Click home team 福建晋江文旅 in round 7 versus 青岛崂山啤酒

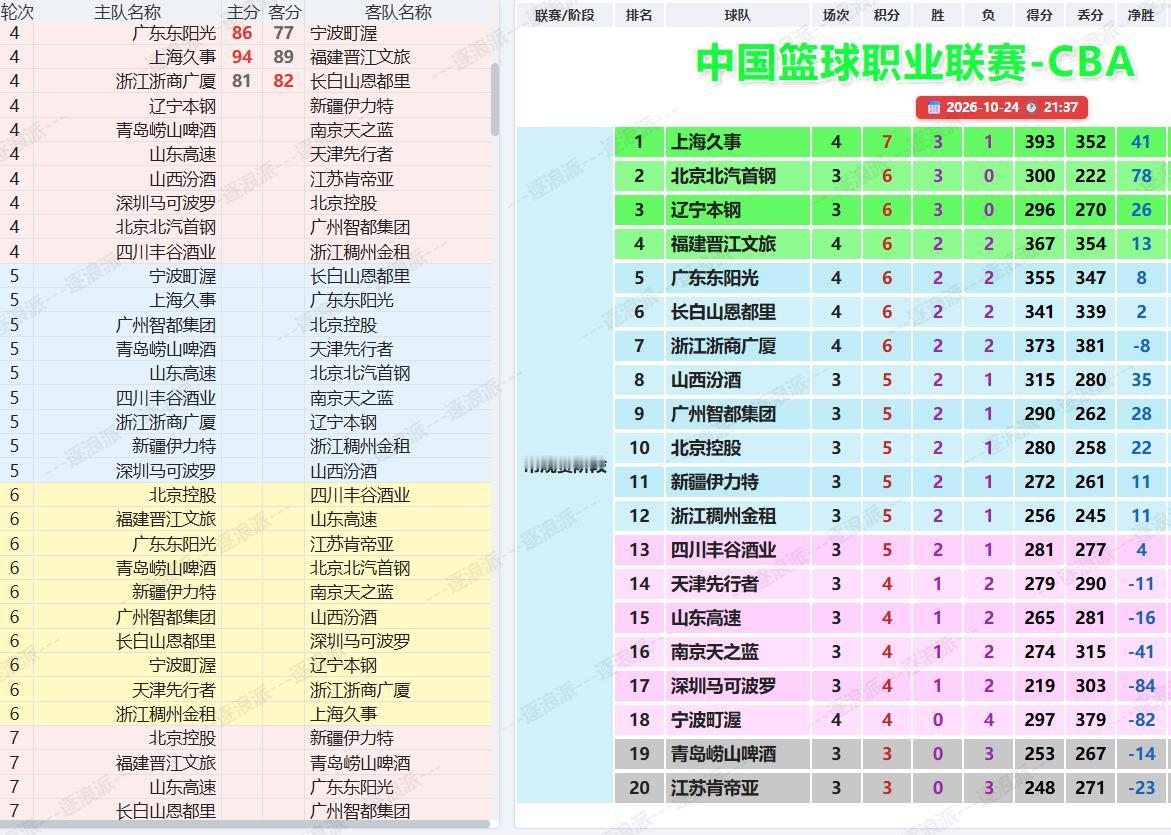[x=166, y=763]
